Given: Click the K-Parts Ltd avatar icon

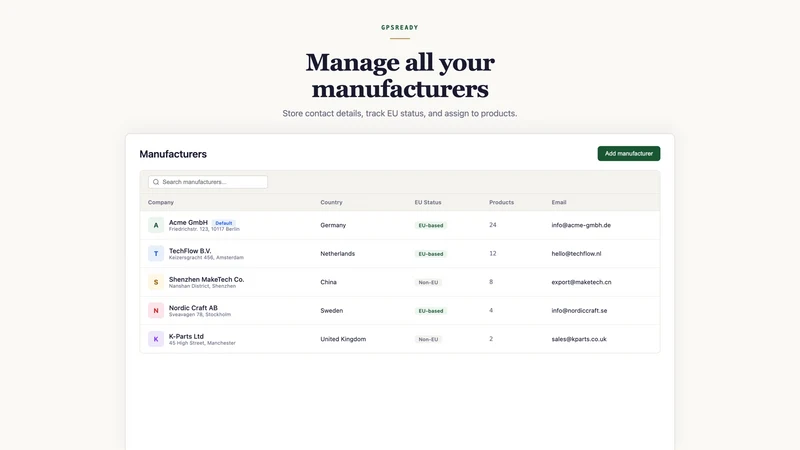Looking at the screenshot, I should [x=156, y=339].
